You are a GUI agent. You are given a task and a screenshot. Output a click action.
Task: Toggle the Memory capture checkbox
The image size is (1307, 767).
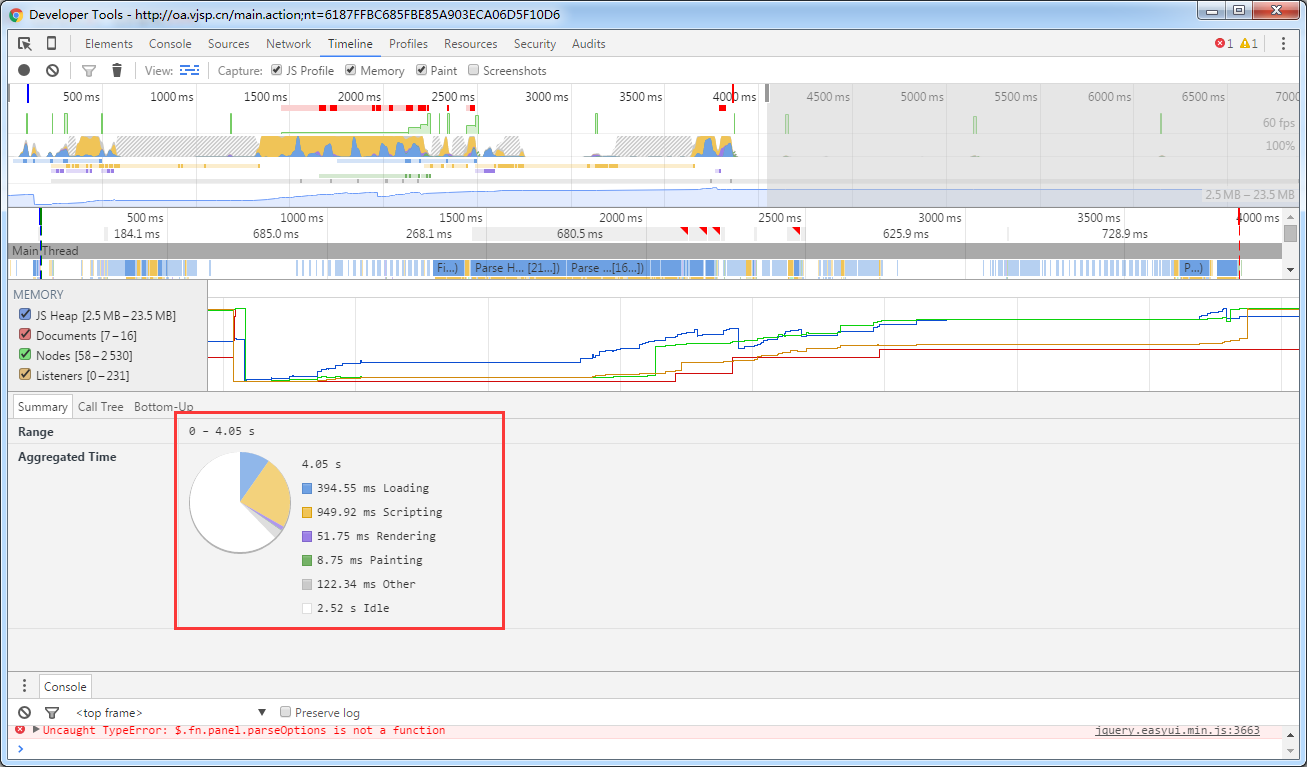click(x=351, y=71)
